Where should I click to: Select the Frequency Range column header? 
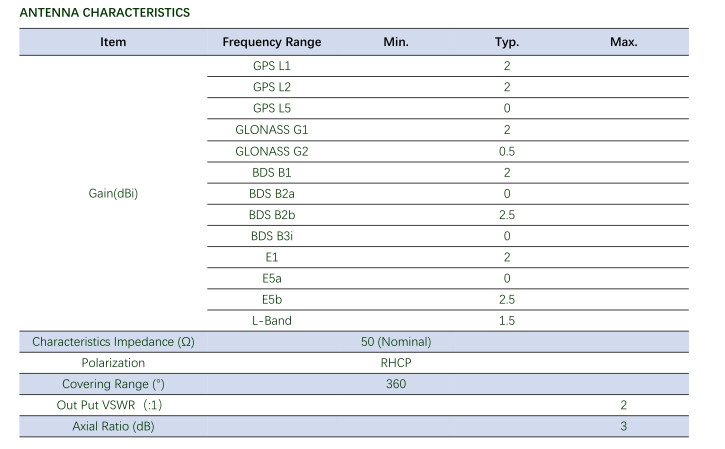(271, 43)
